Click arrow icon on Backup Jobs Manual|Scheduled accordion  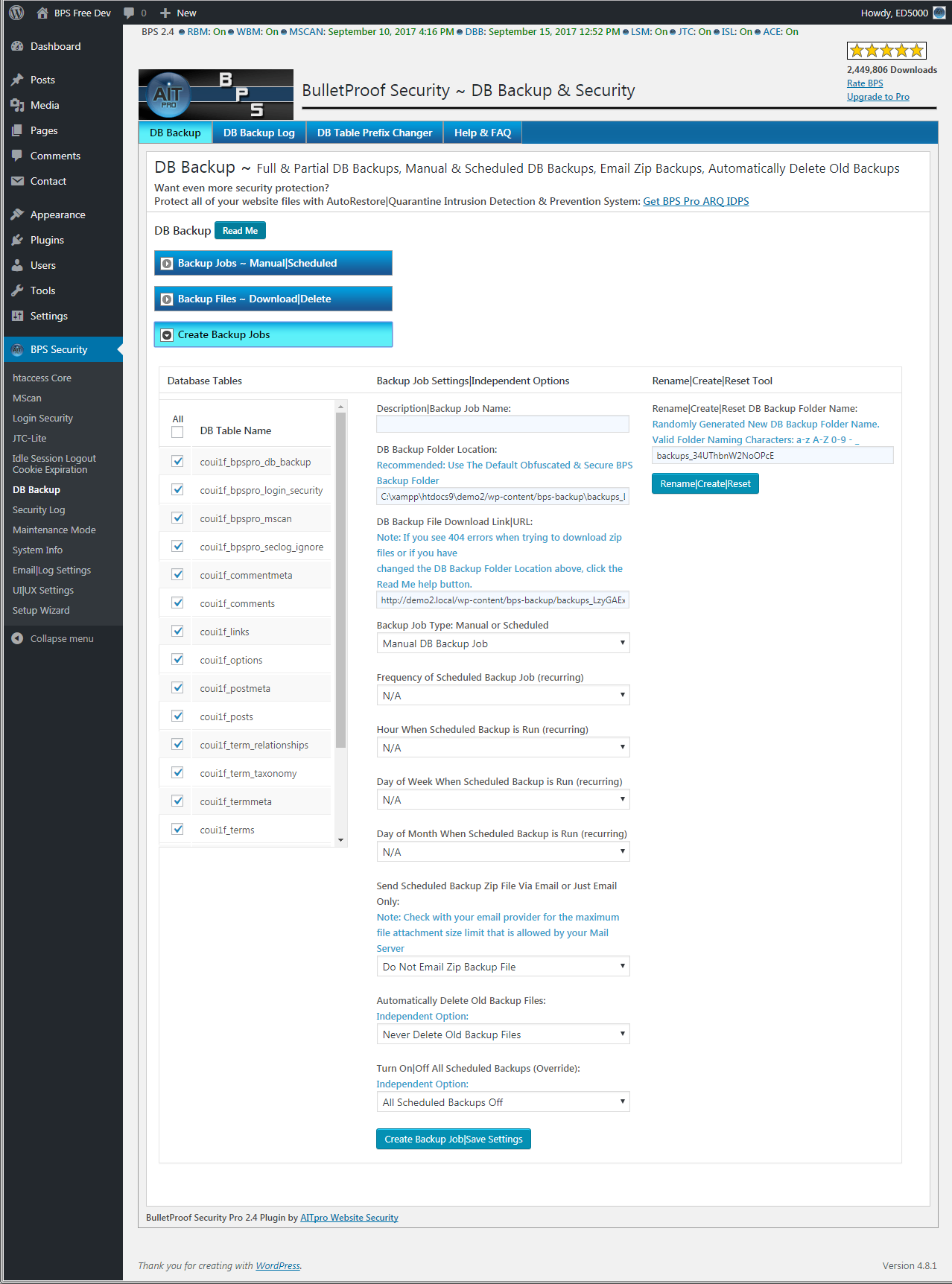click(x=168, y=264)
